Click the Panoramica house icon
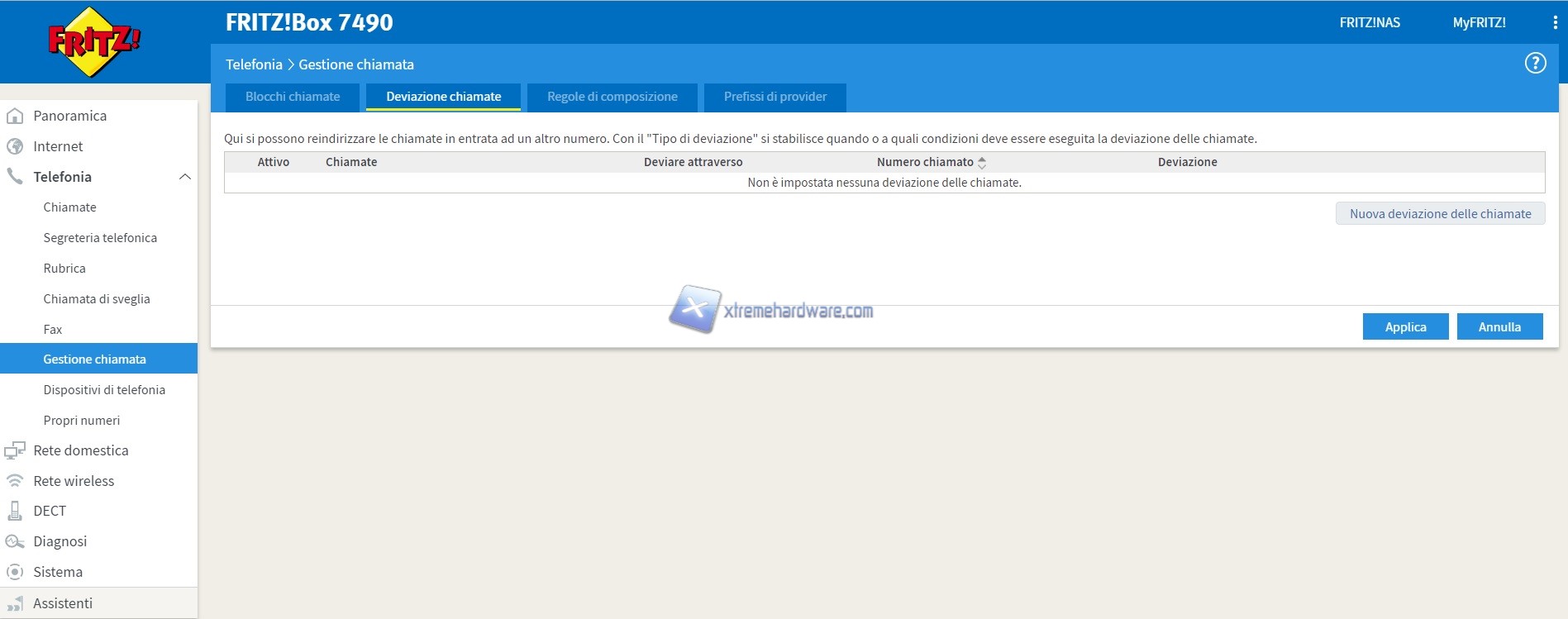The image size is (1568, 619). point(15,116)
